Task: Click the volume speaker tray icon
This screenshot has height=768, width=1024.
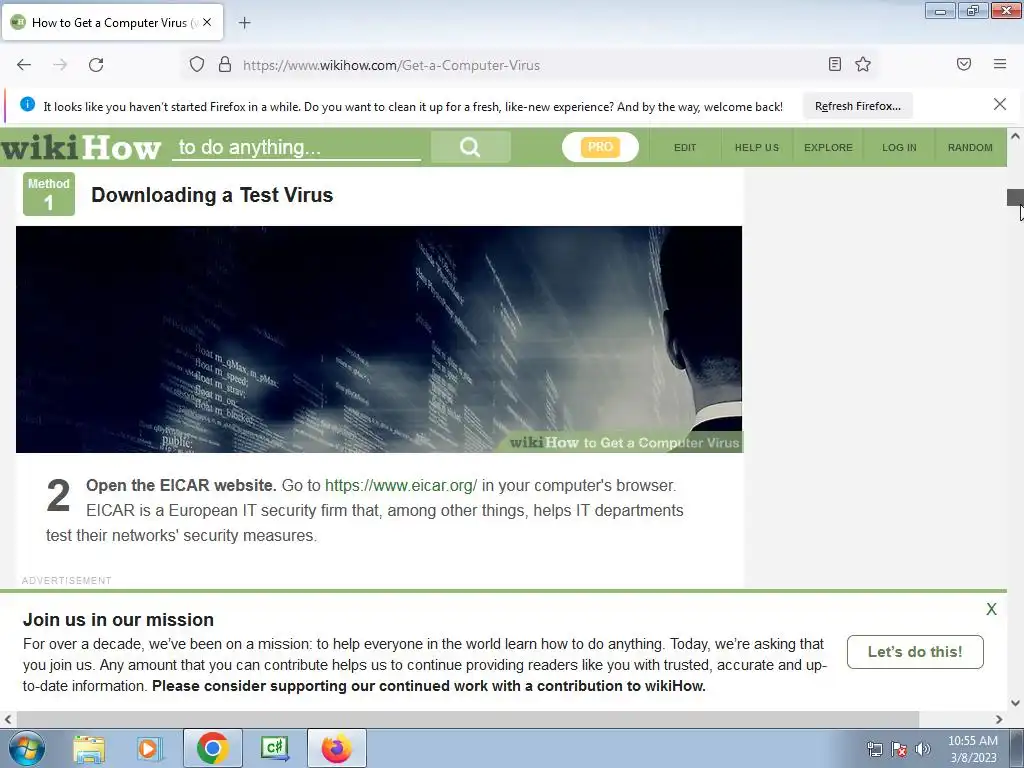Action: 923,749
